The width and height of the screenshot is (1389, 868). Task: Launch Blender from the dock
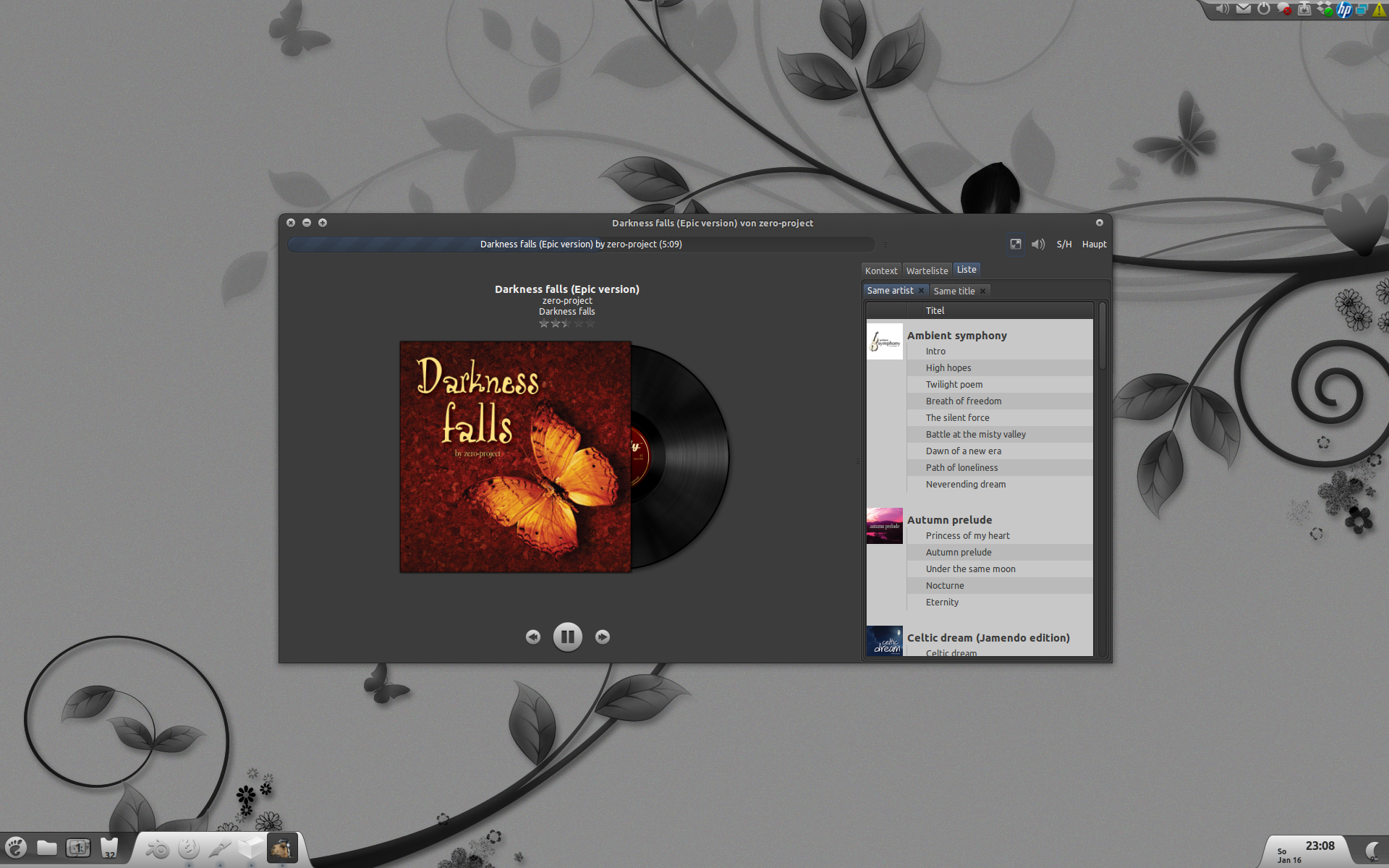157,848
